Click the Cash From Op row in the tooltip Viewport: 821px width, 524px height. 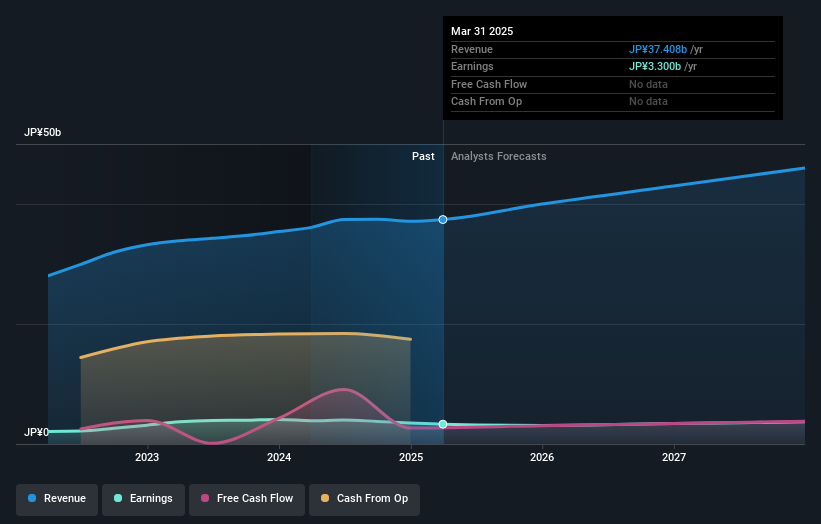point(613,102)
